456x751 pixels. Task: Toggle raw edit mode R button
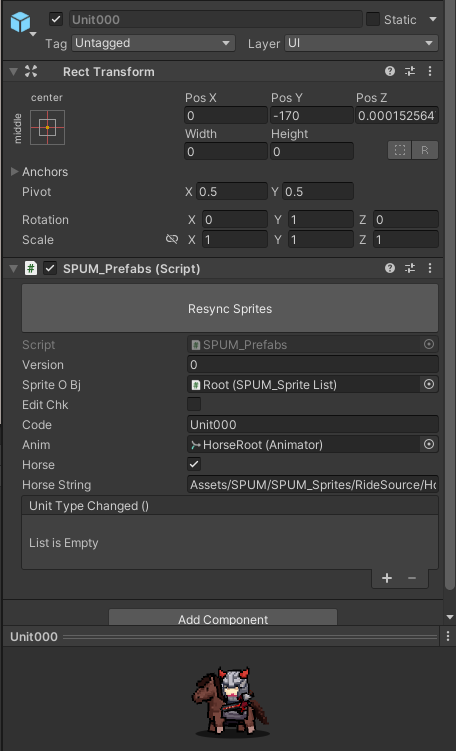(425, 150)
